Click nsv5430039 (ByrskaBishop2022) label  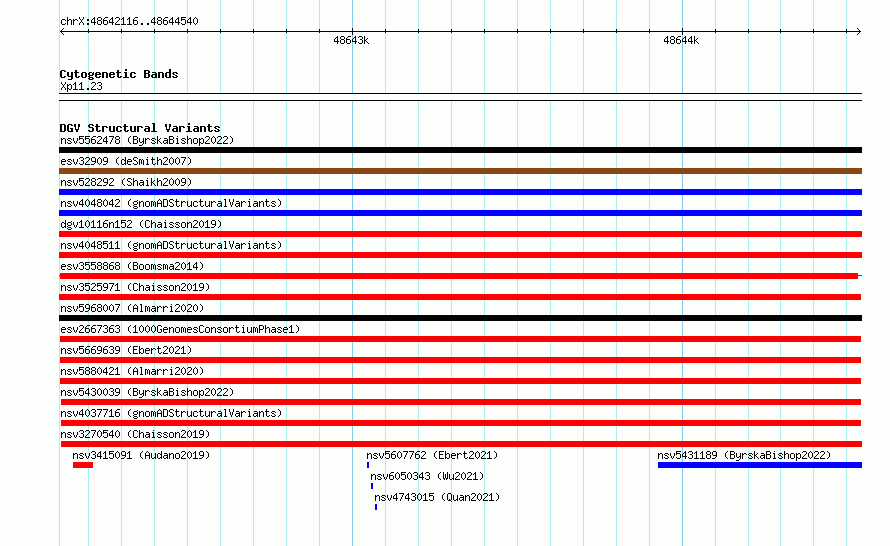tap(147, 392)
